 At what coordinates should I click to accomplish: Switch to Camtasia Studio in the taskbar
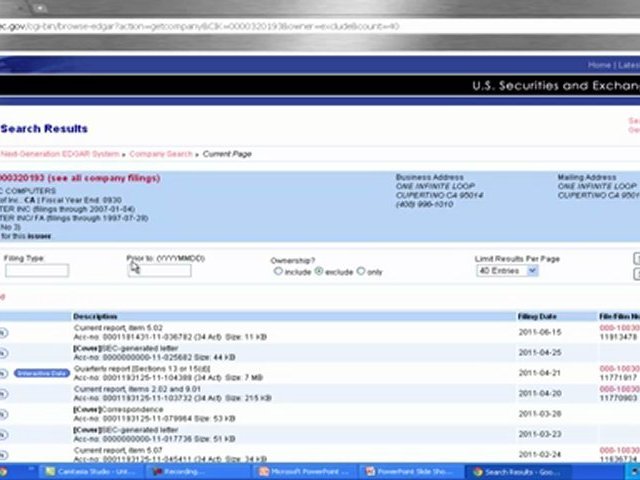click(90, 472)
